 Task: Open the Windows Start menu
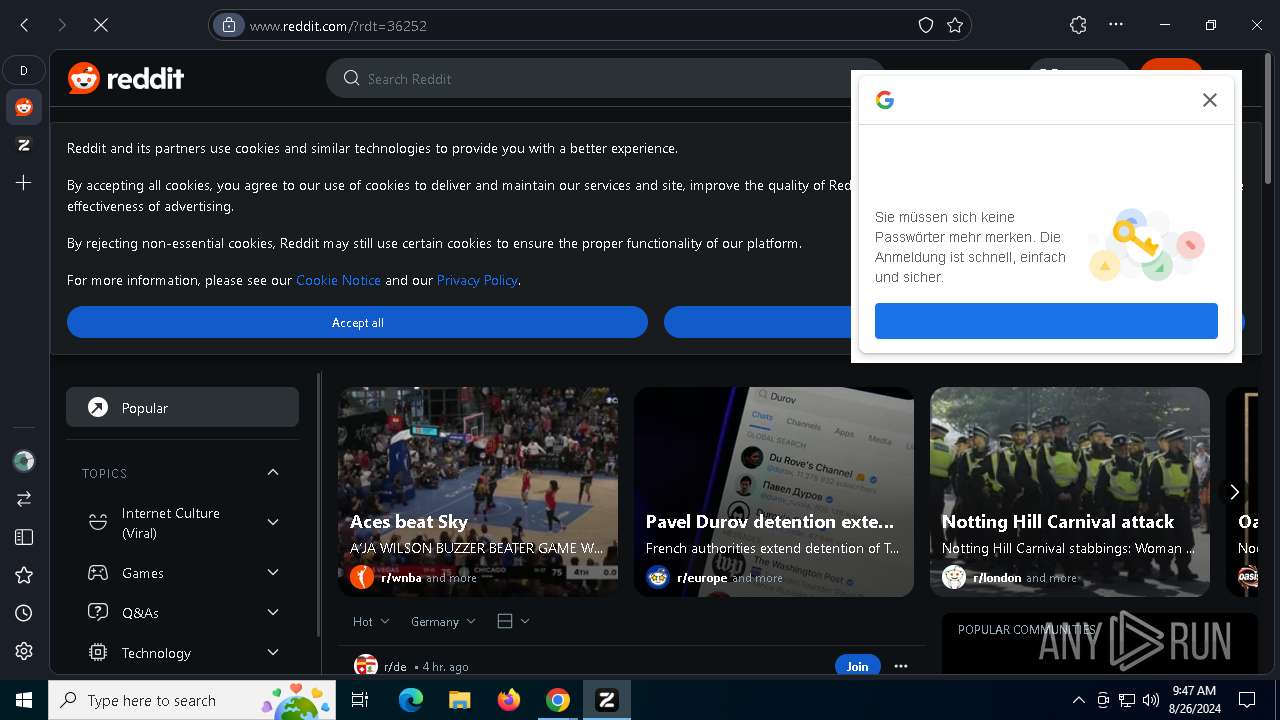(24, 700)
